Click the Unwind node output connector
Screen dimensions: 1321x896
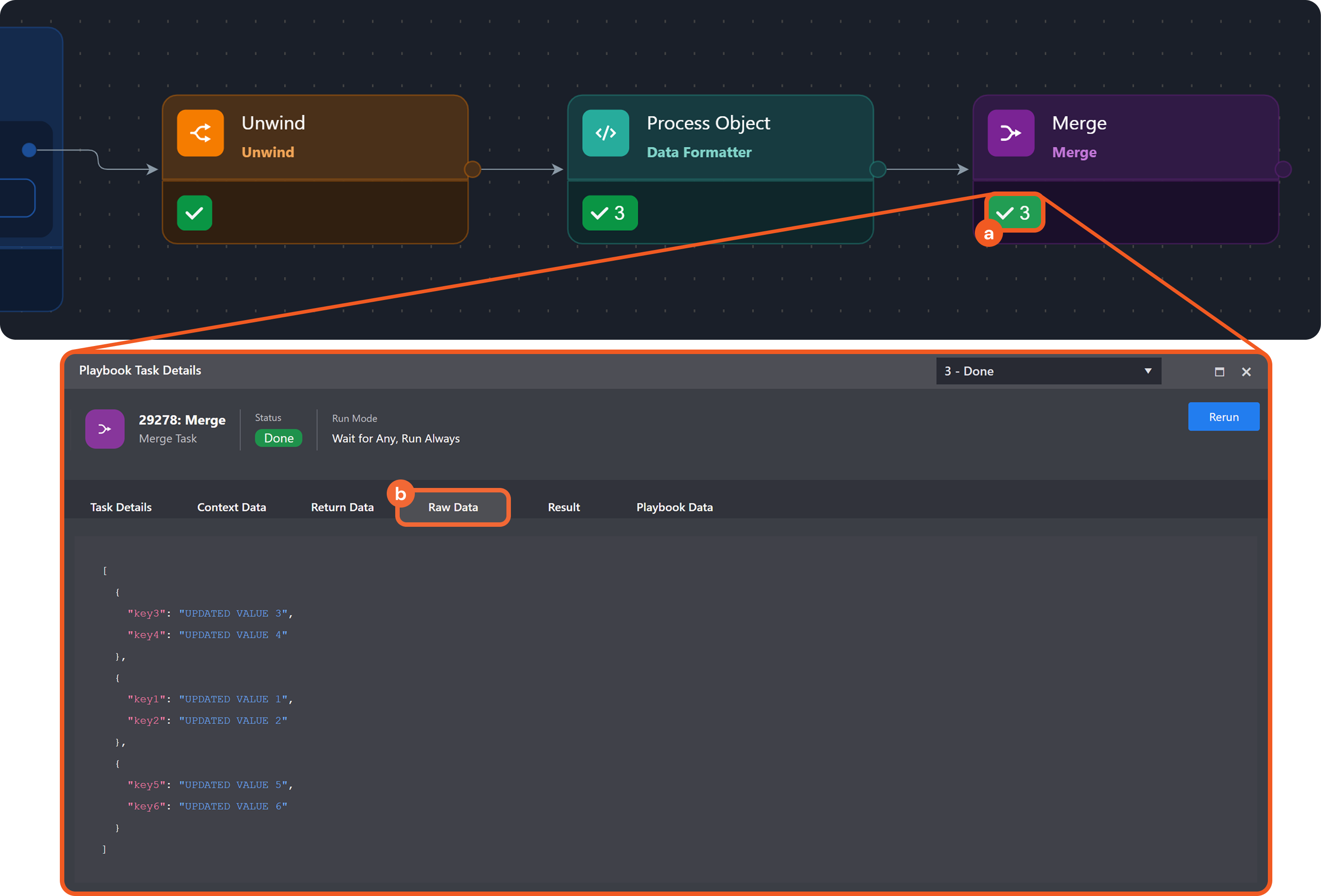pos(472,169)
